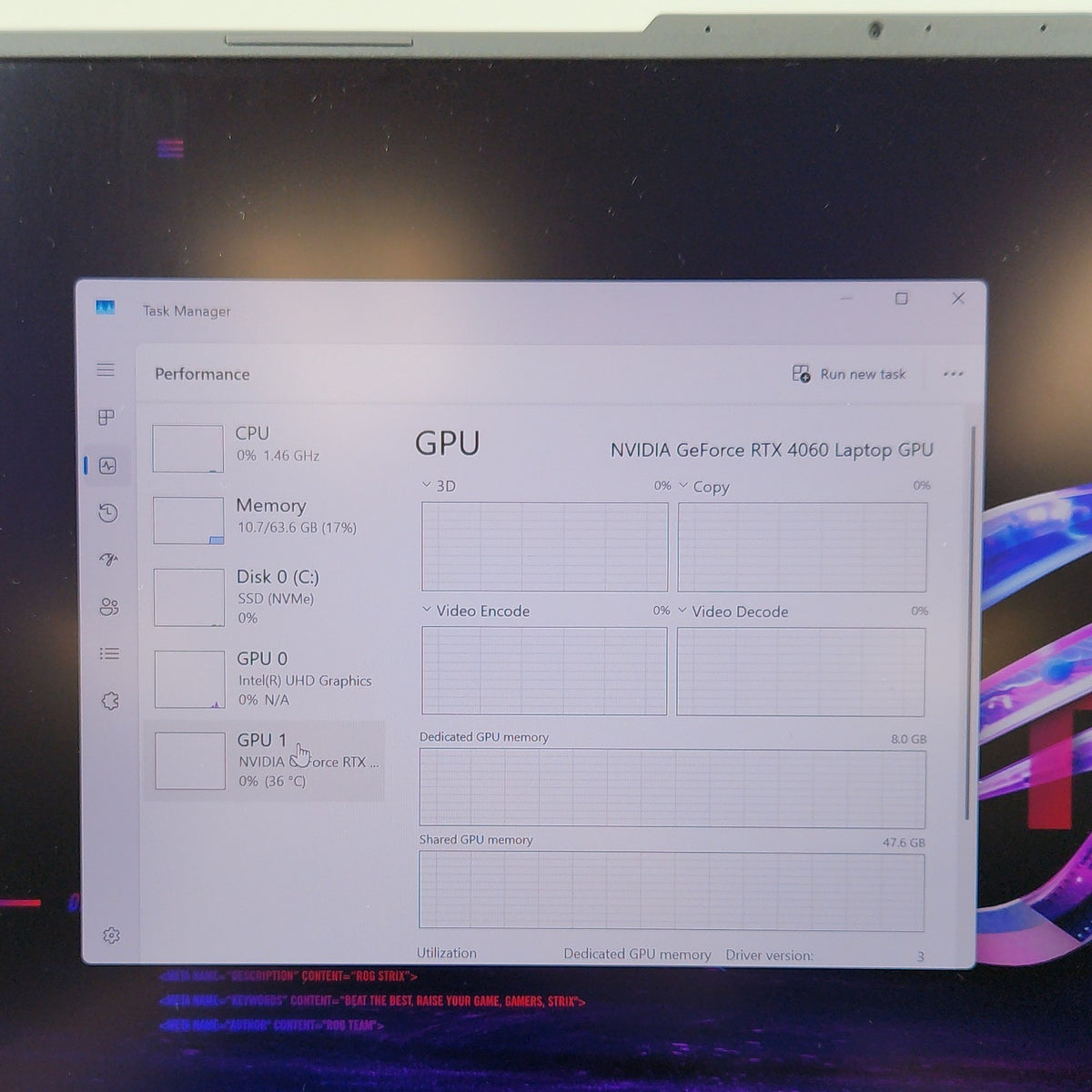
Task: Maximize the Task Manager window
Action: tap(901, 298)
